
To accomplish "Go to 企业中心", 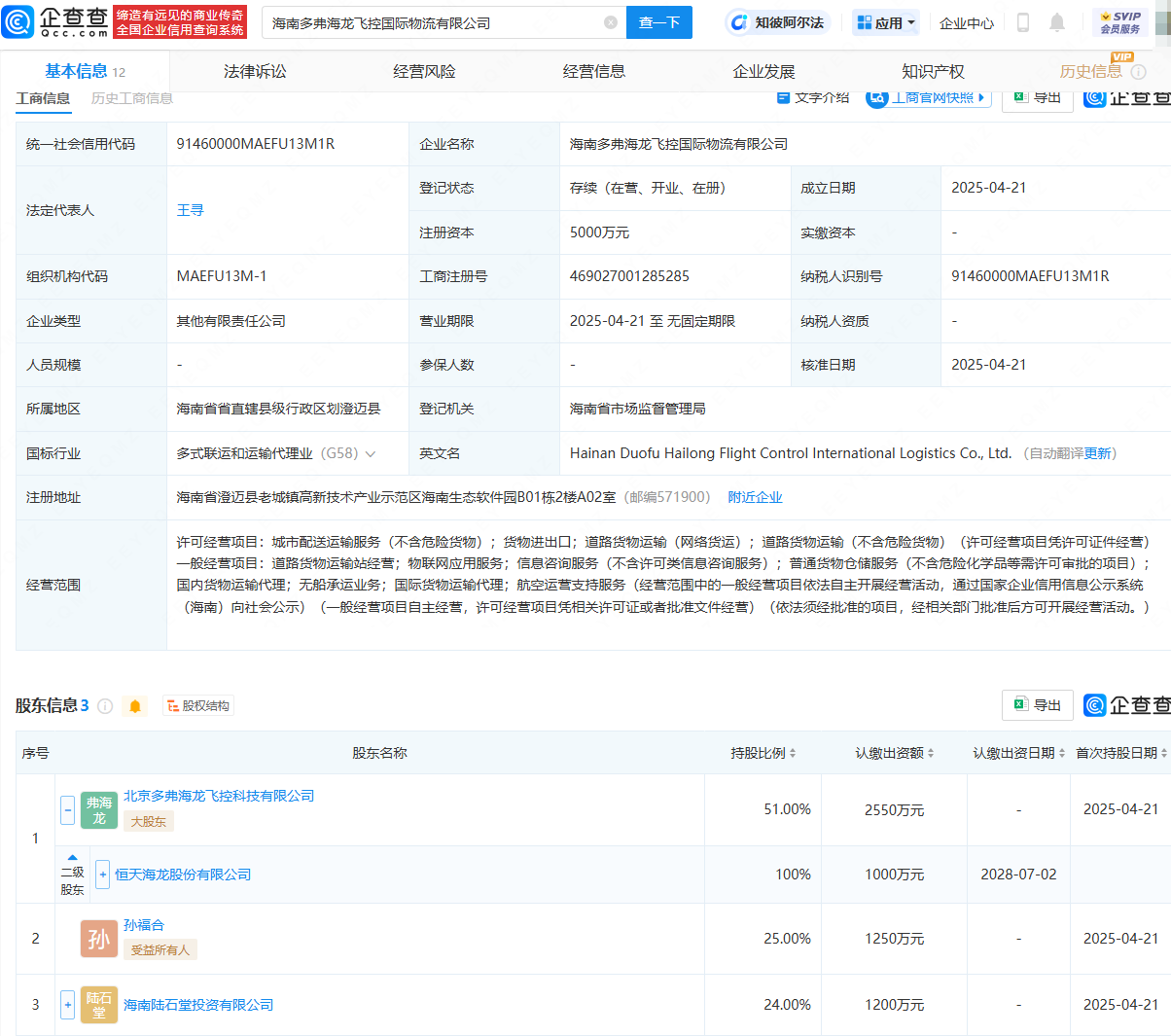I will click(967, 22).
